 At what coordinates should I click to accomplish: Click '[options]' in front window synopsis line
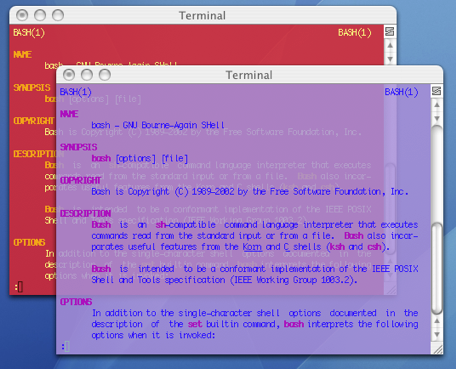(x=136, y=158)
